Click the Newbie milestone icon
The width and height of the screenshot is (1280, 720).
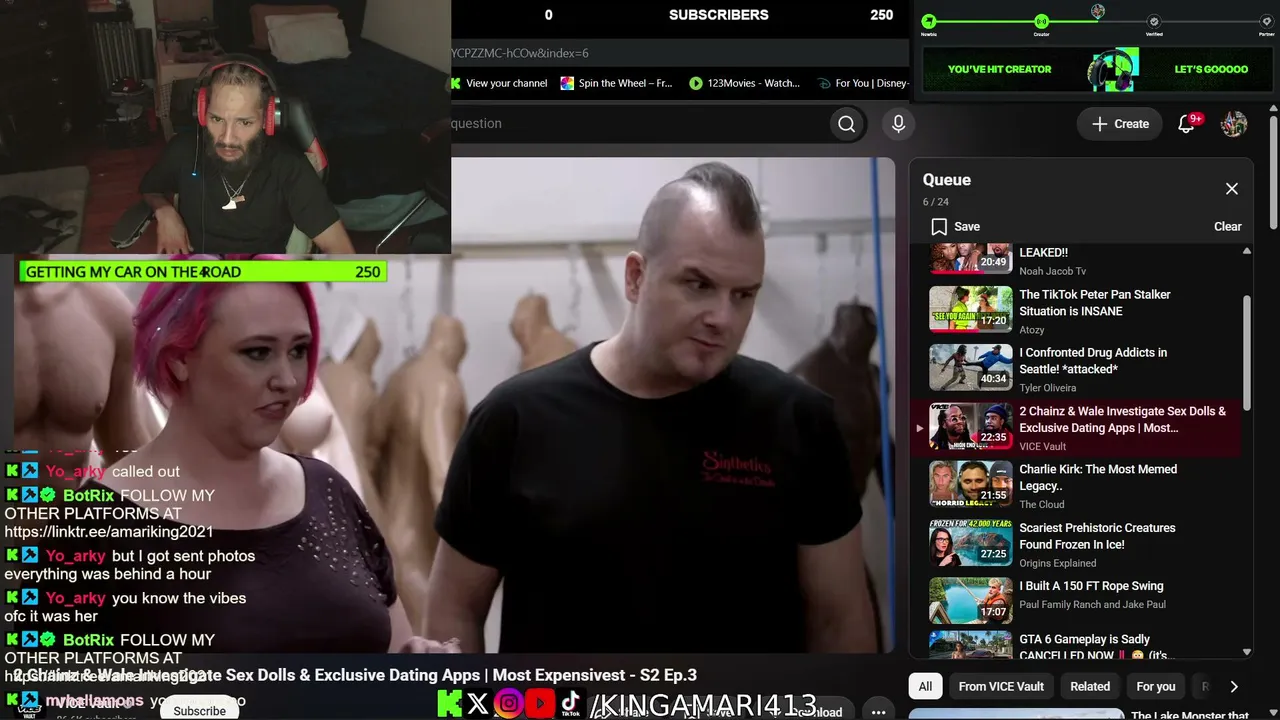pos(929,21)
